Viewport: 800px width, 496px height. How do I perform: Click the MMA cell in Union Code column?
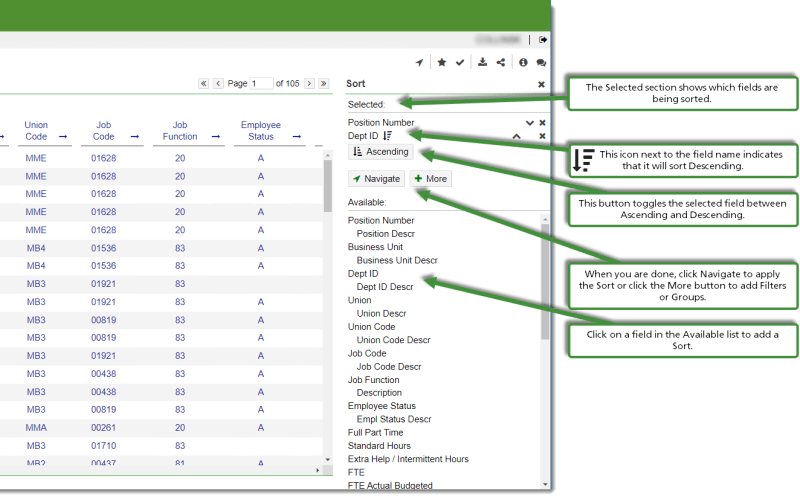click(36, 428)
